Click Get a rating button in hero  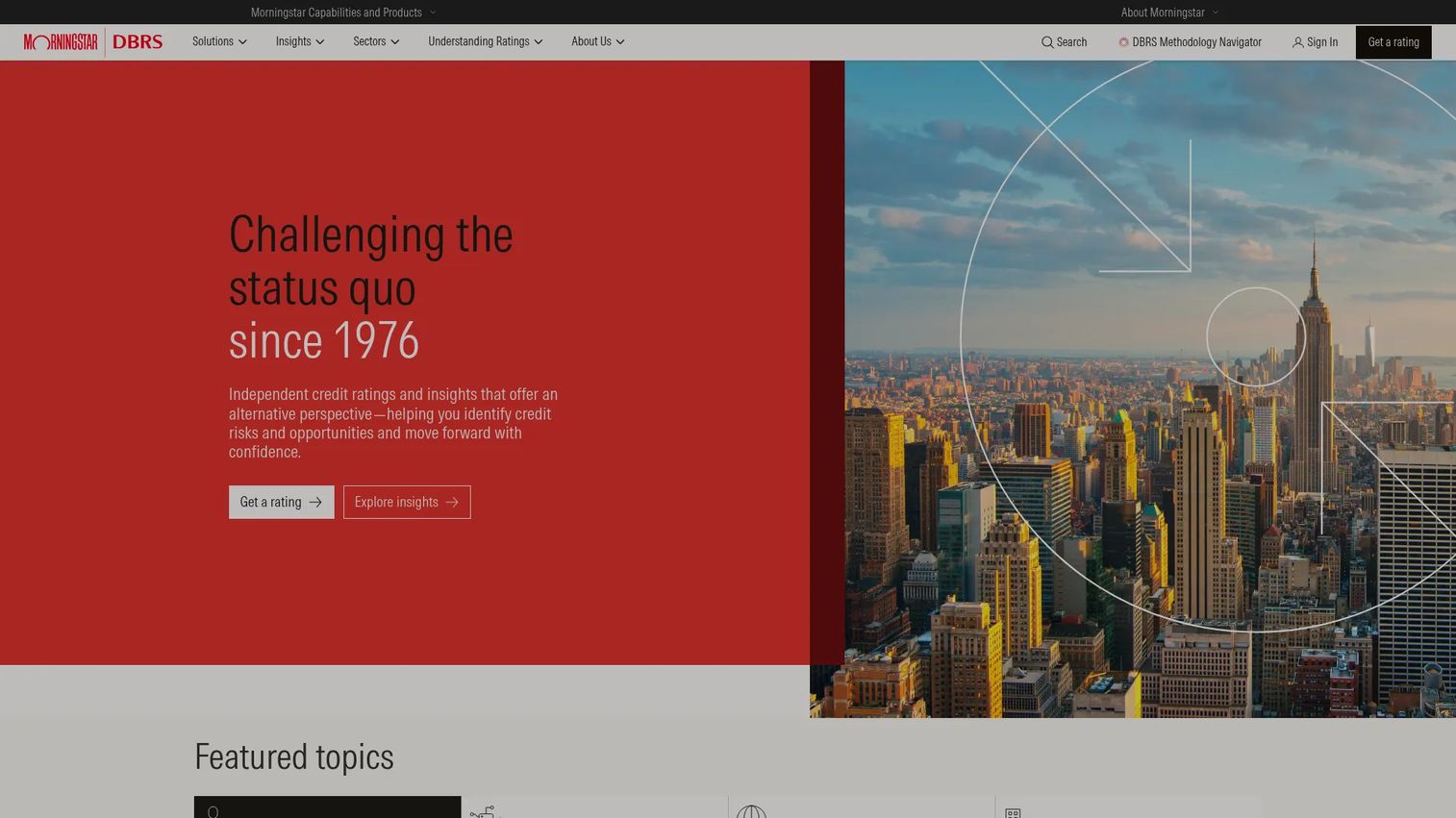pos(282,502)
